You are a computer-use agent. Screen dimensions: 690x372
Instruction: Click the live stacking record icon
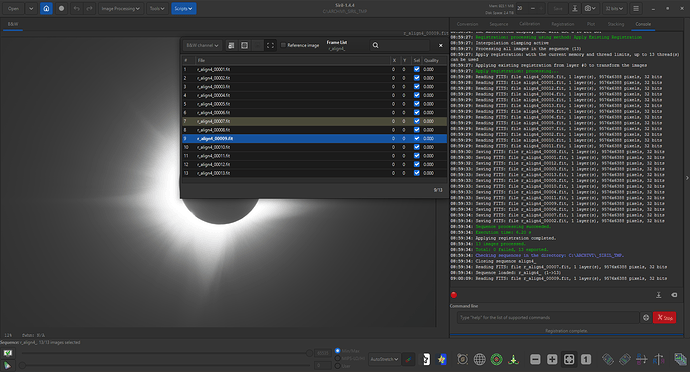coord(61,8)
